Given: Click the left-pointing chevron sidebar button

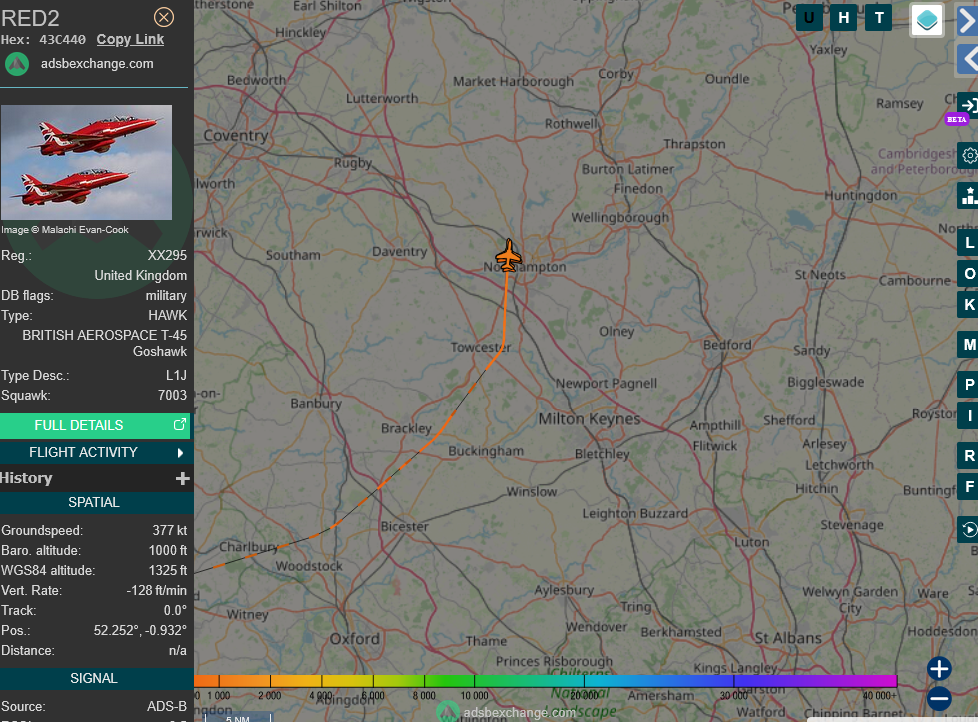Looking at the screenshot, I should 967,60.
